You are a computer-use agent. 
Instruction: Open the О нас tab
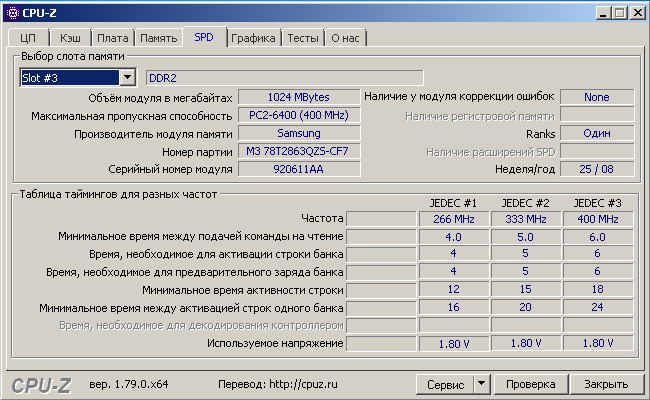click(345, 38)
